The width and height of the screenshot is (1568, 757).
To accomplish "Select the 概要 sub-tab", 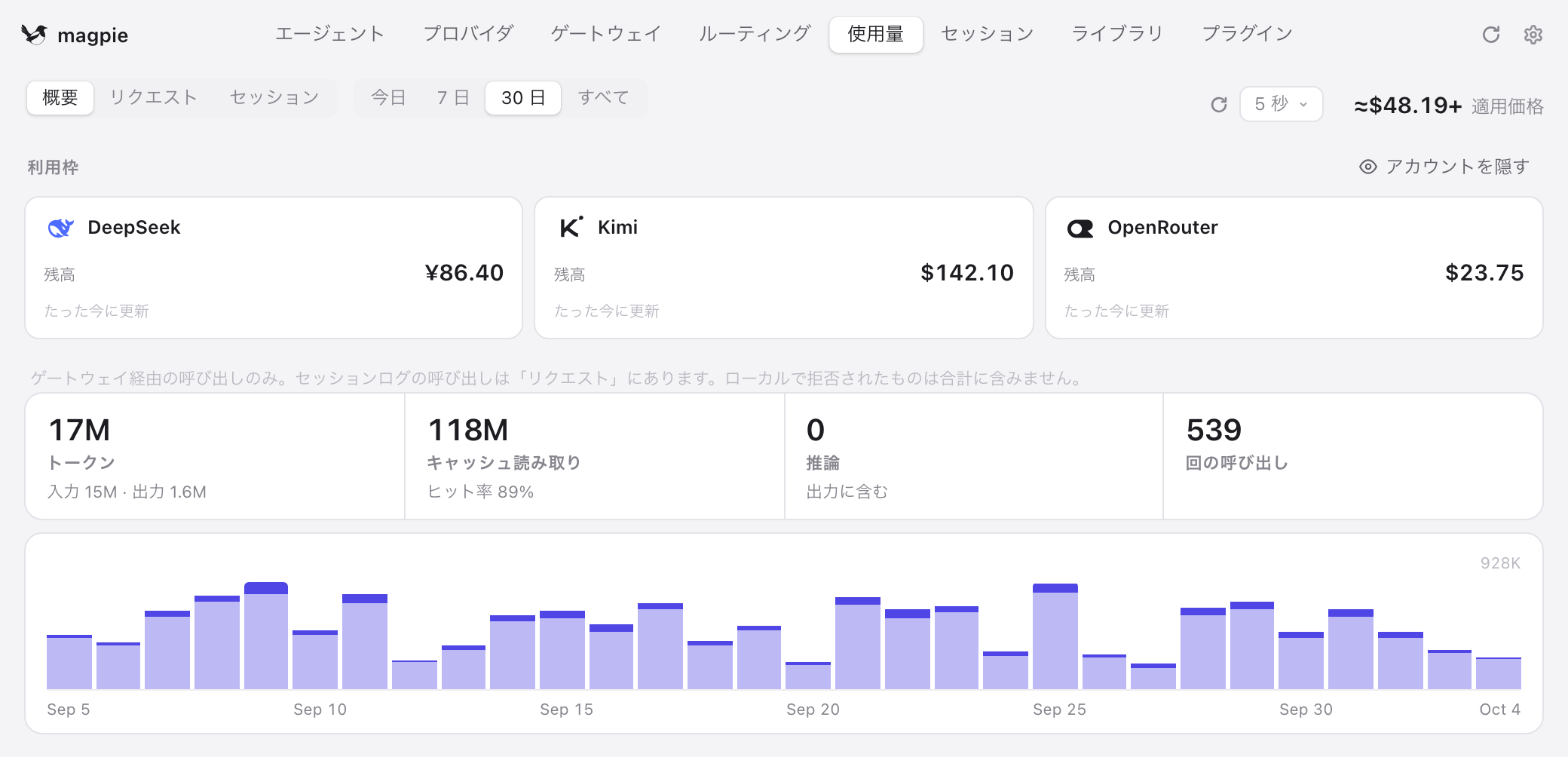I will [60, 98].
